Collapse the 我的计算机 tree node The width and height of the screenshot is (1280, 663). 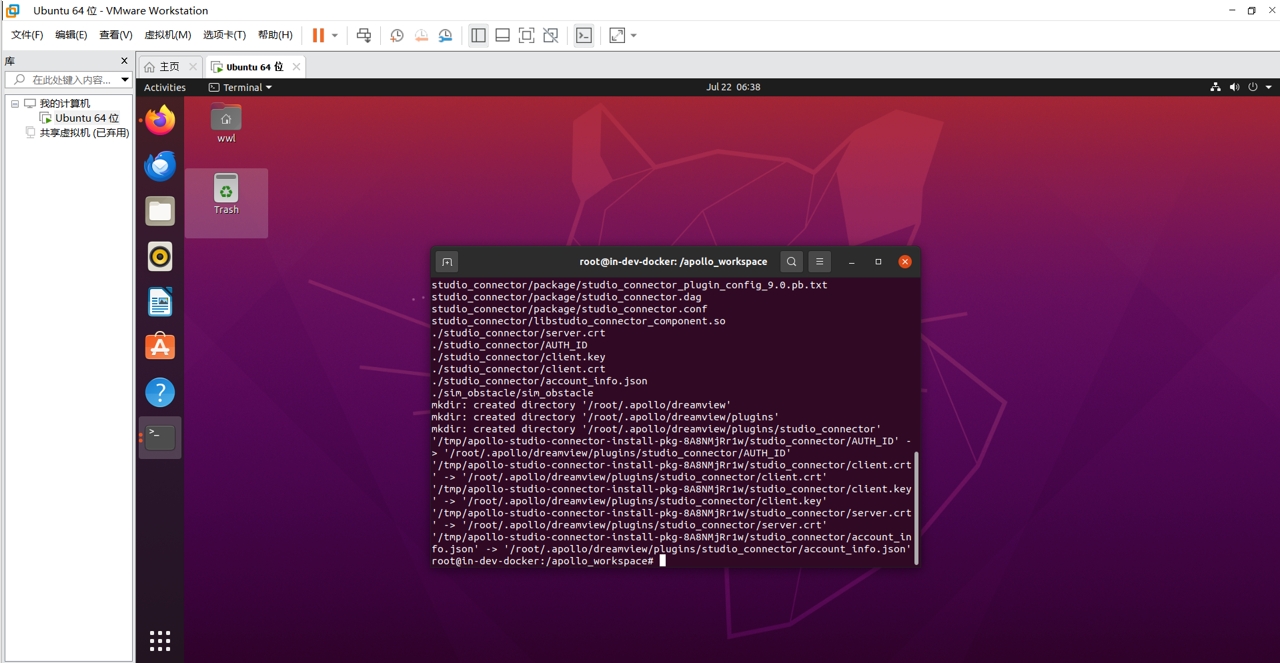[14, 103]
